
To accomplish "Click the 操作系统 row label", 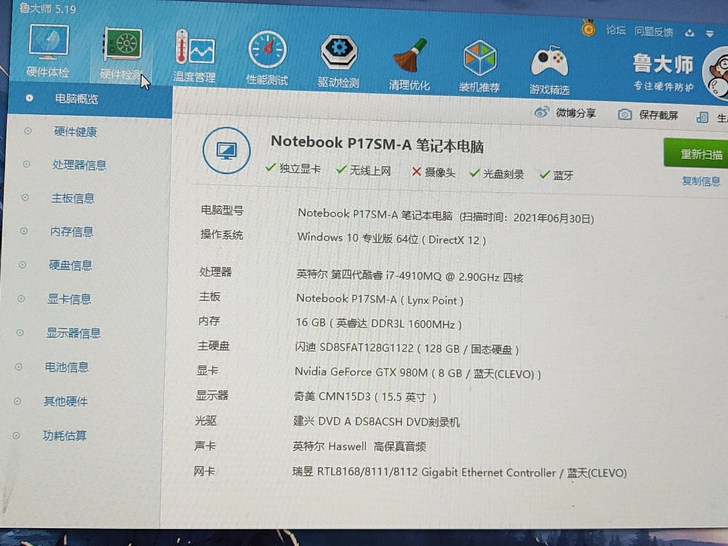I will click(221, 234).
